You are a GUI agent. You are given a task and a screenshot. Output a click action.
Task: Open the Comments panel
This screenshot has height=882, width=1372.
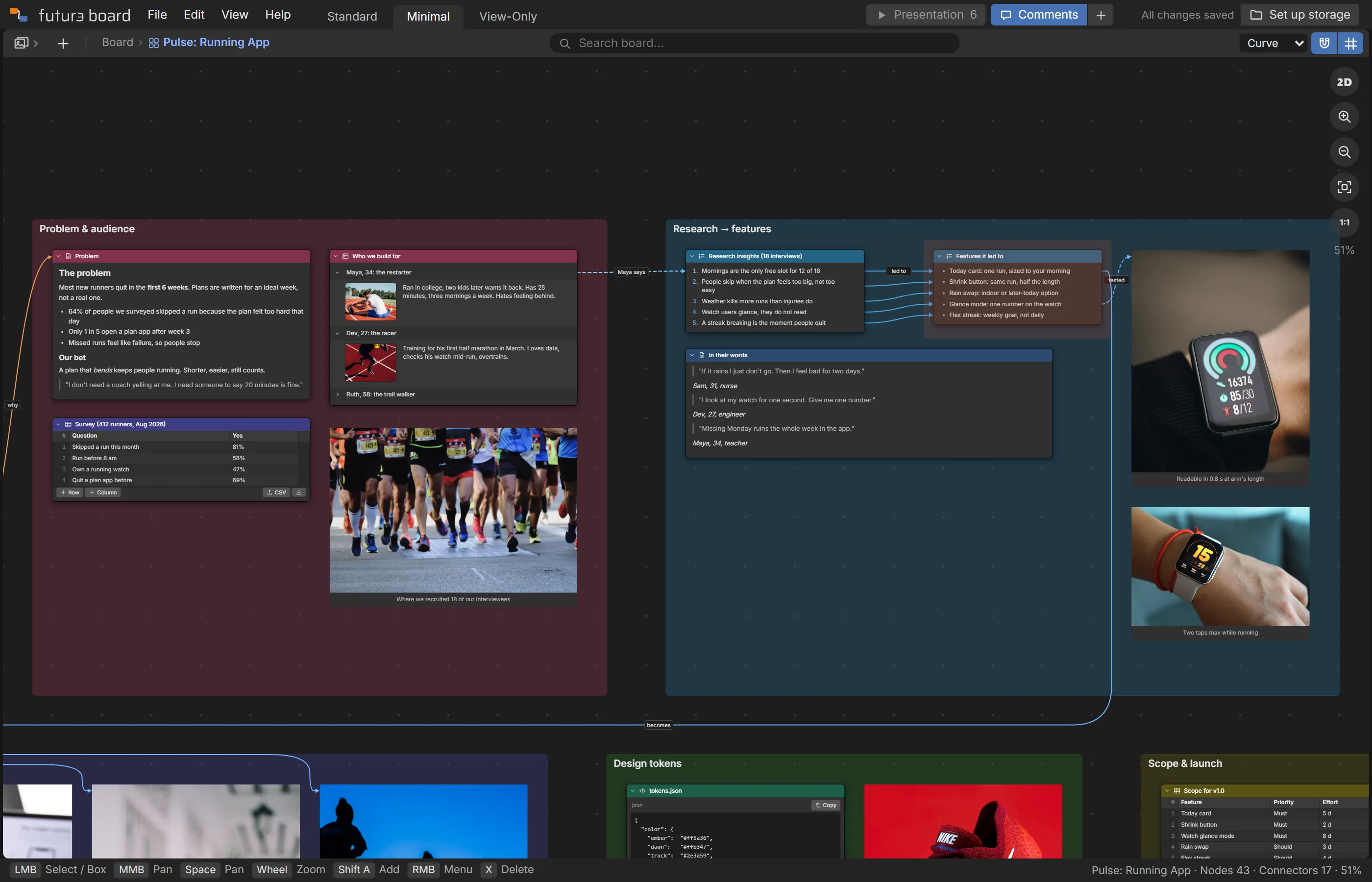click(x=1038, y=15)
